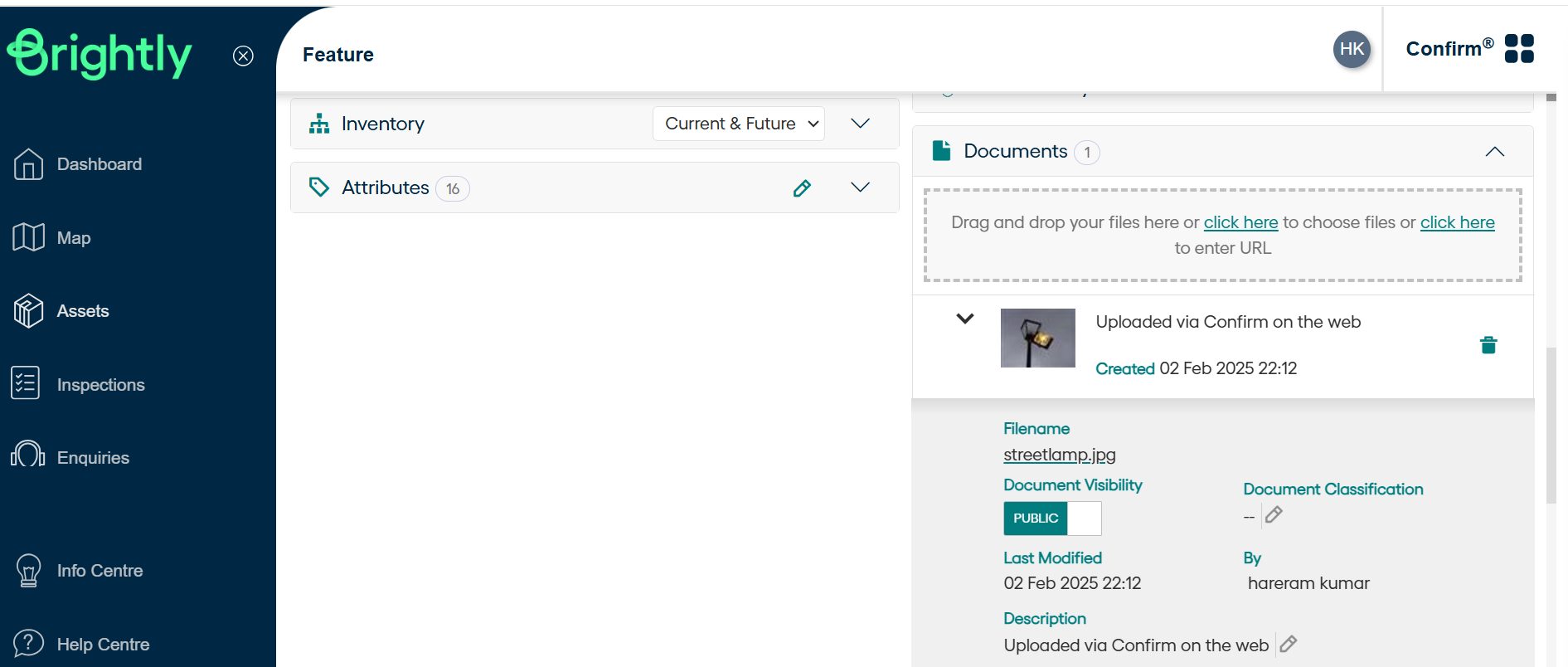Toggle the PUBLIC document visibility switch
The image size is (1568, 667).
pyautogui.click(x=1052, y=519)
